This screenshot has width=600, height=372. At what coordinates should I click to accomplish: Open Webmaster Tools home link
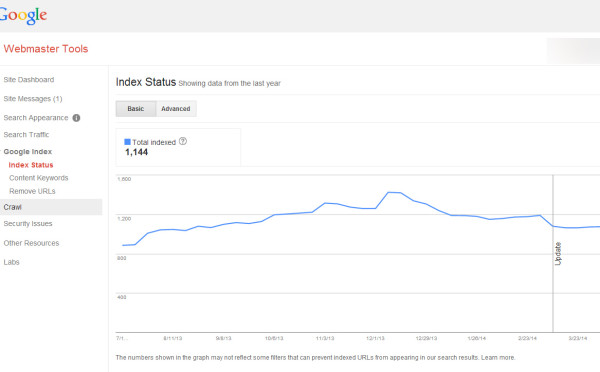46,49
